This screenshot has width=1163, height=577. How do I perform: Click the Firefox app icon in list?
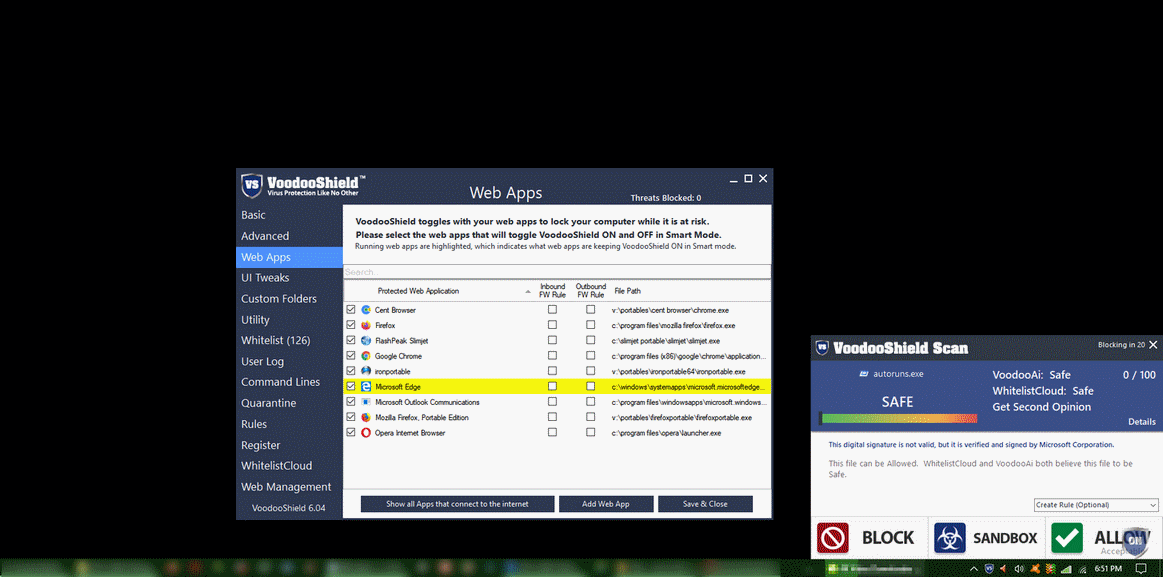point(366,326)
